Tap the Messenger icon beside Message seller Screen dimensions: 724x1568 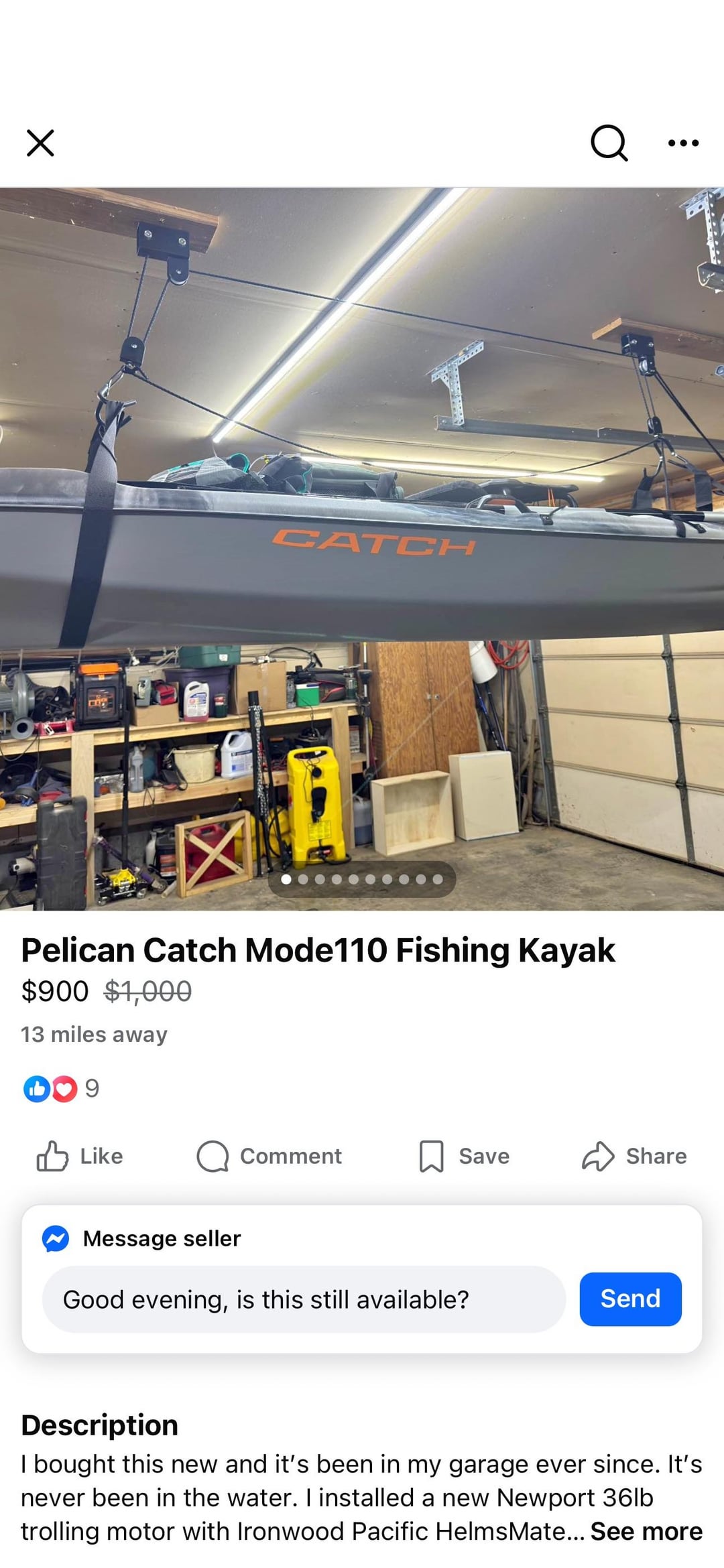[56, 1238]
